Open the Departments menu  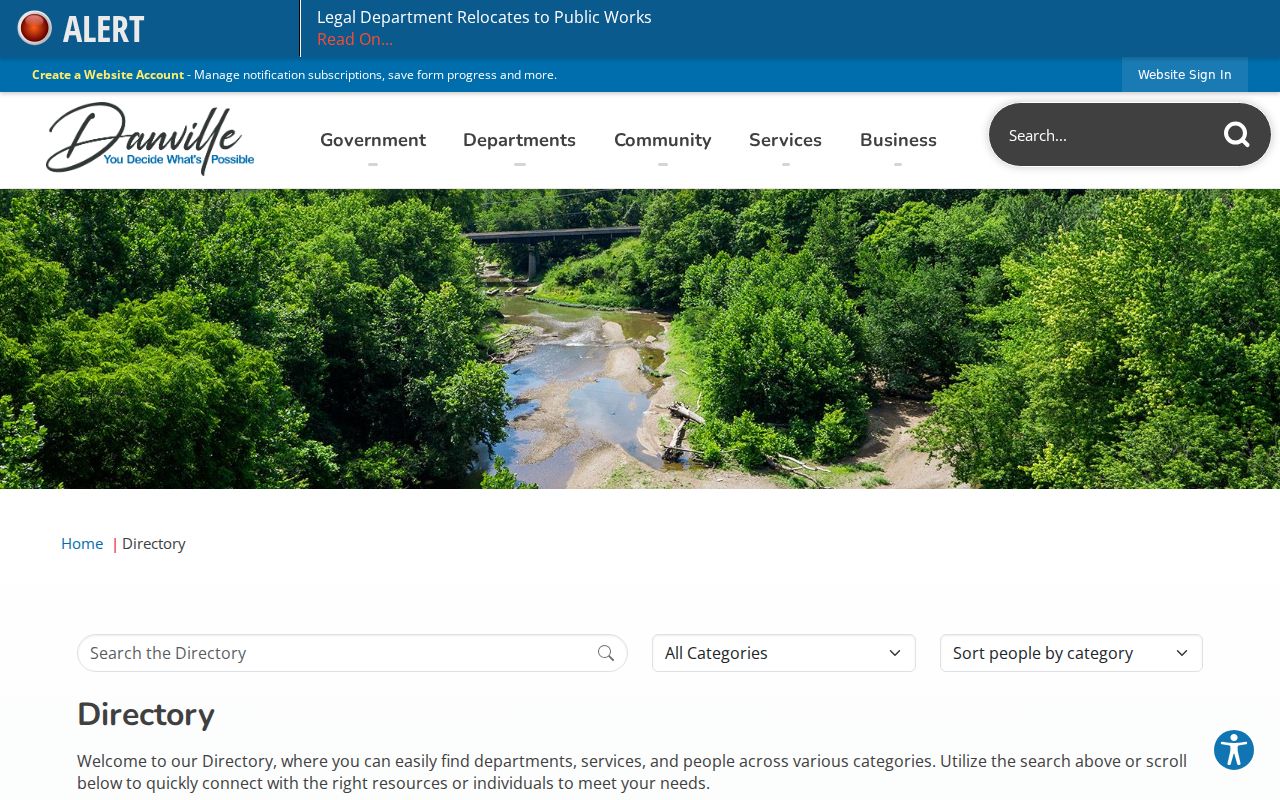[x=519, y=140]
